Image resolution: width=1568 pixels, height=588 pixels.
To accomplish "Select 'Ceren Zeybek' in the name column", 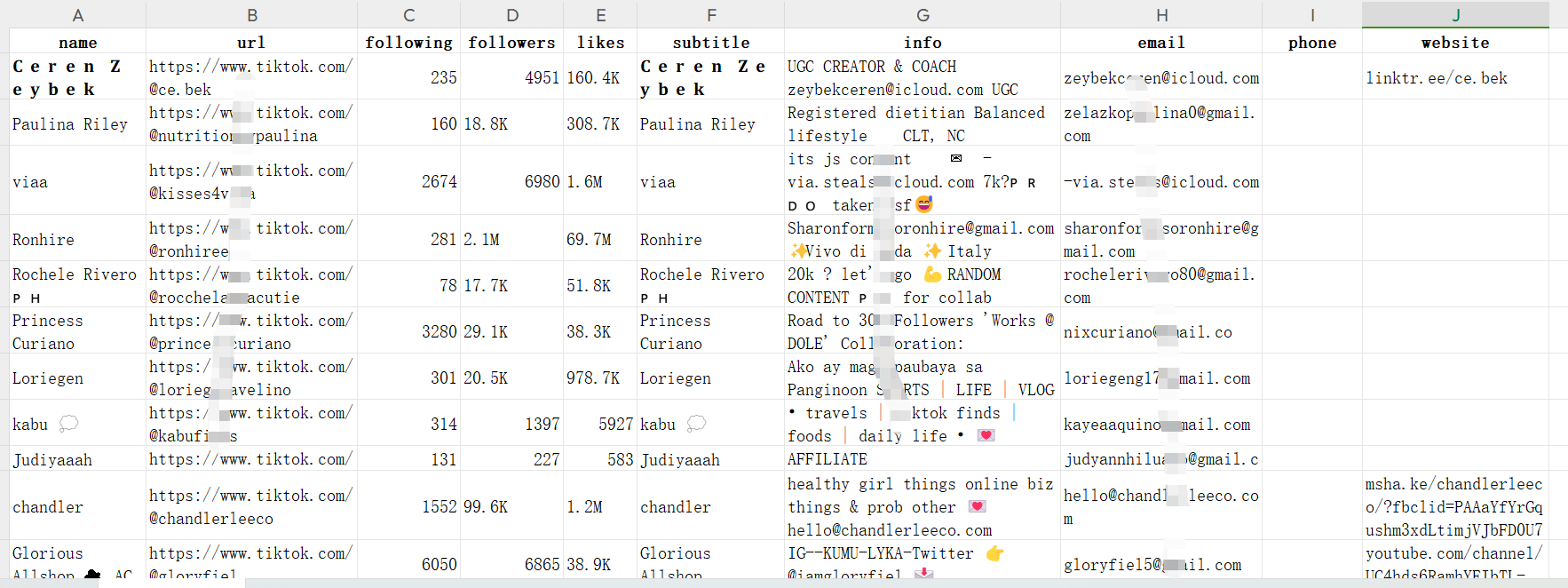I will click(x=77, y=77).
